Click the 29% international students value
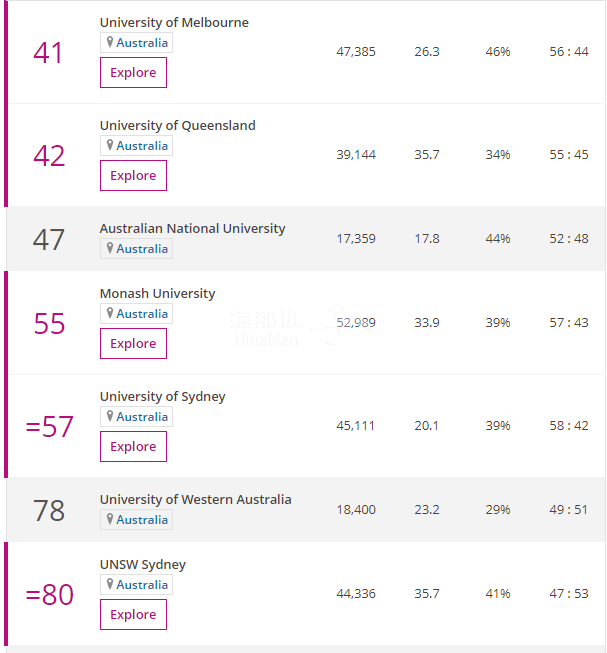607x653 pixels. click(x=498, y=510)
